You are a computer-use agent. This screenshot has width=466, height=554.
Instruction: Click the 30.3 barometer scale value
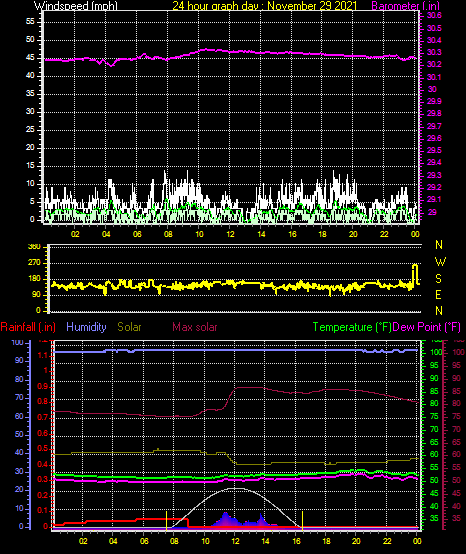pos(434,52)
